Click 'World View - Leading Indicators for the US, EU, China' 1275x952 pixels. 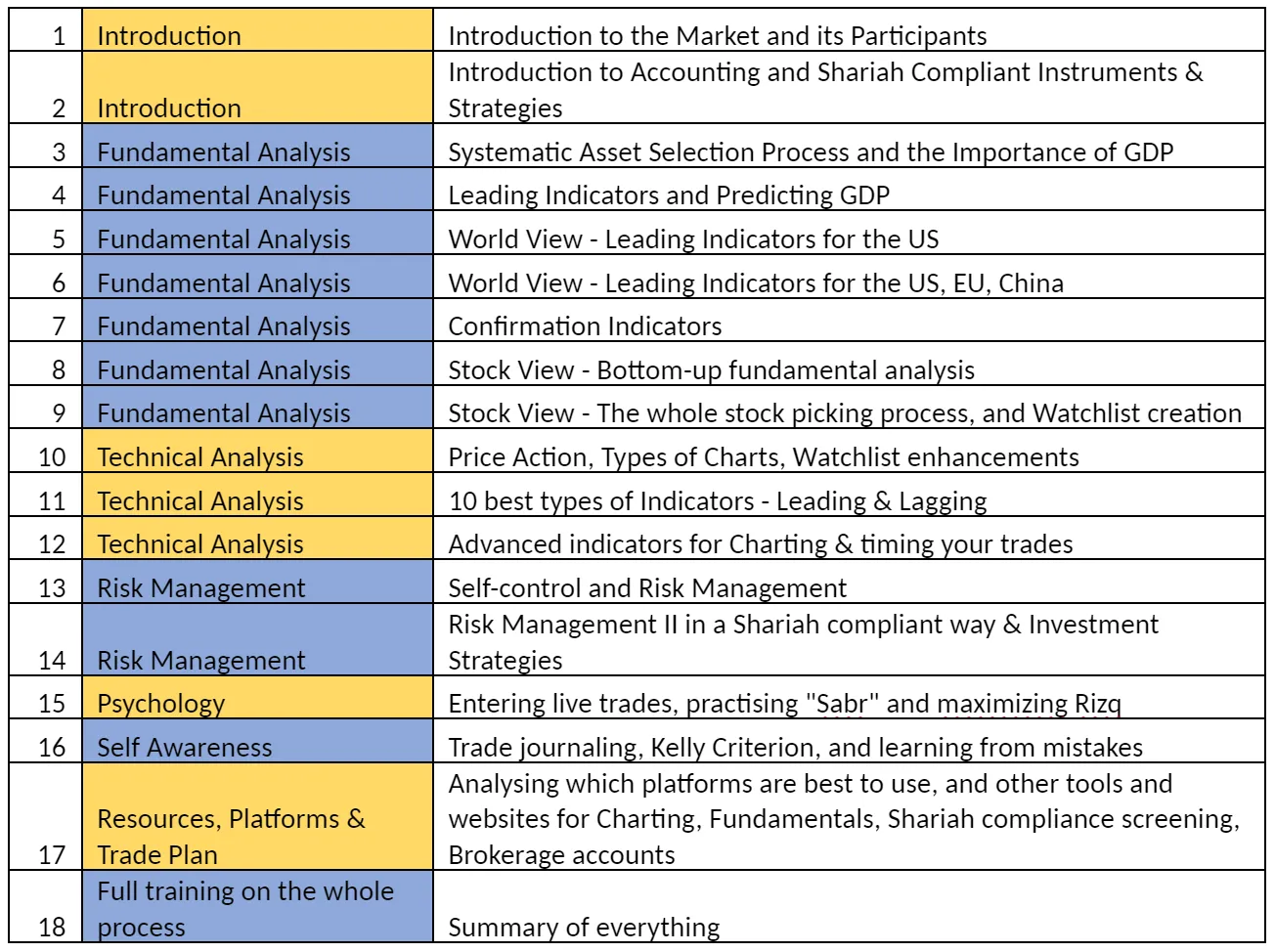755,283
